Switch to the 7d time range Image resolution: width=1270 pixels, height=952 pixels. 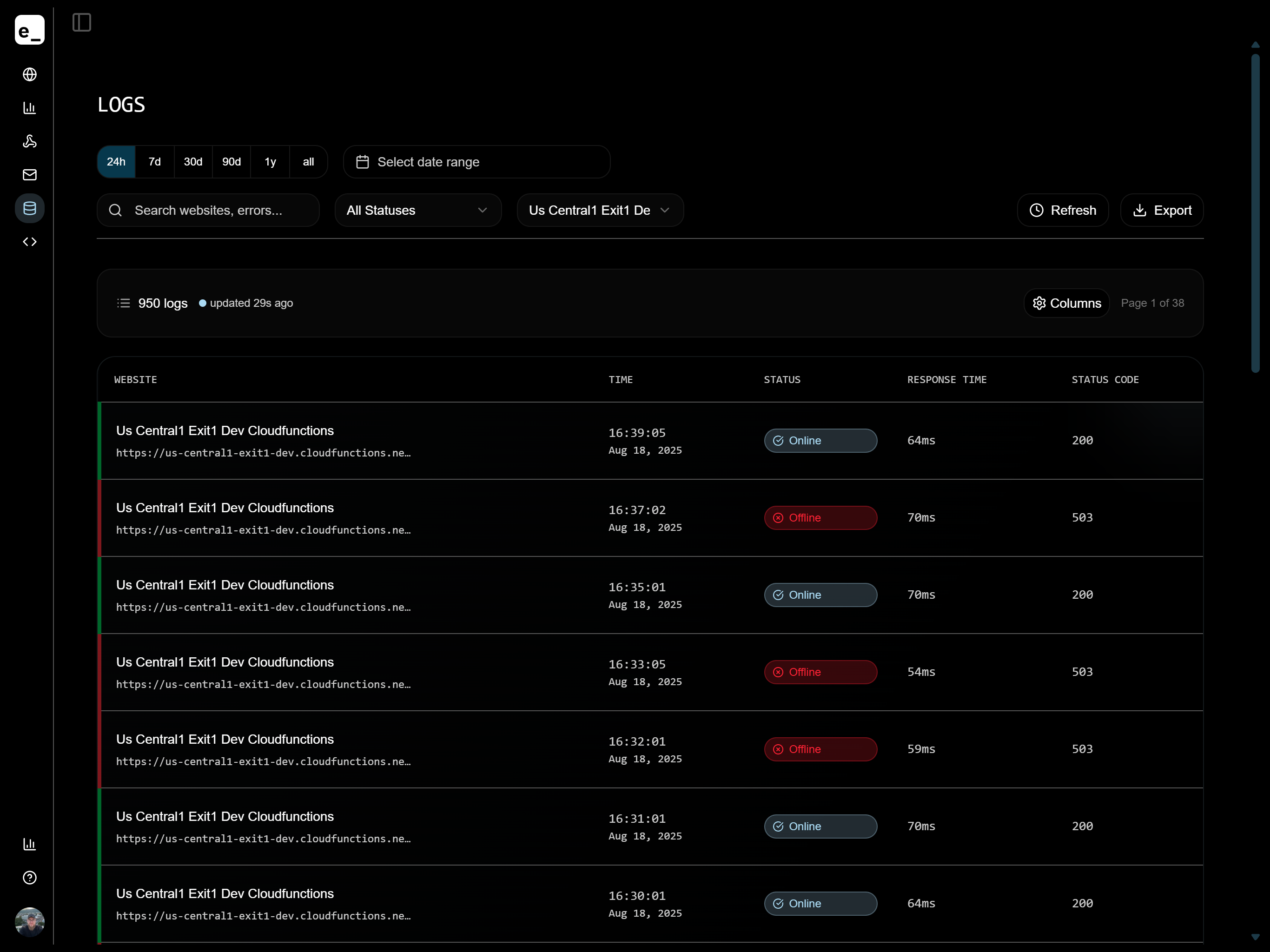154,162
